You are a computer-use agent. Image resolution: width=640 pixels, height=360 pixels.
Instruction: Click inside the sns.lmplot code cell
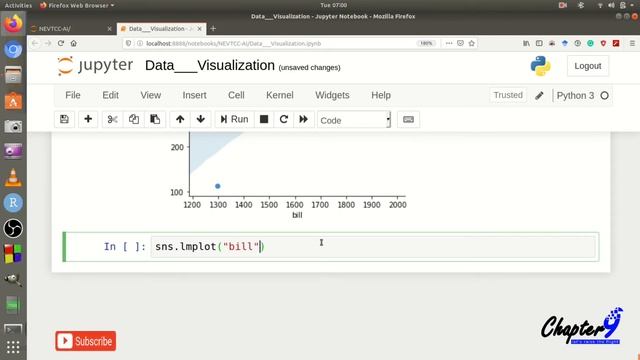[x=373, y=247]
